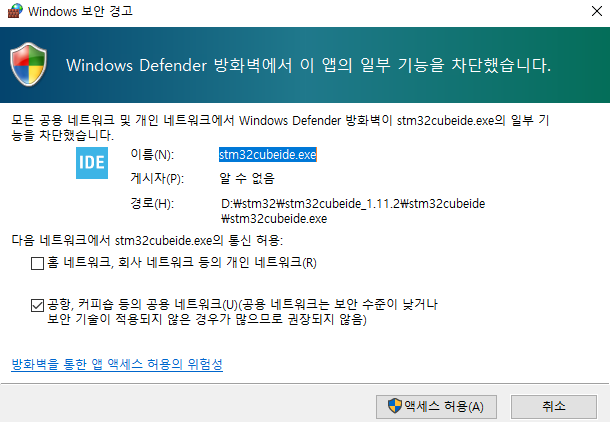Click the 취소 button

click(554, 407)
